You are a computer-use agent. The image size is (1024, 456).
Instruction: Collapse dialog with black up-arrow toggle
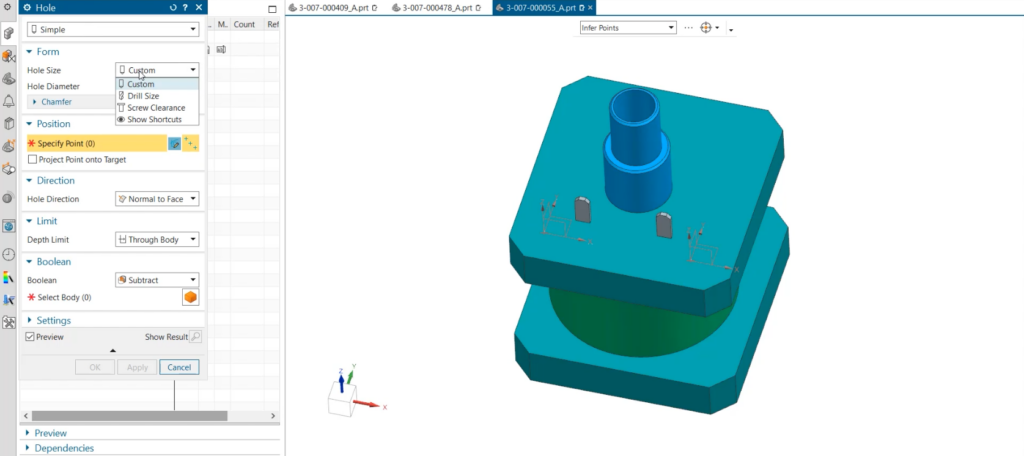click(x=112, y=351)
